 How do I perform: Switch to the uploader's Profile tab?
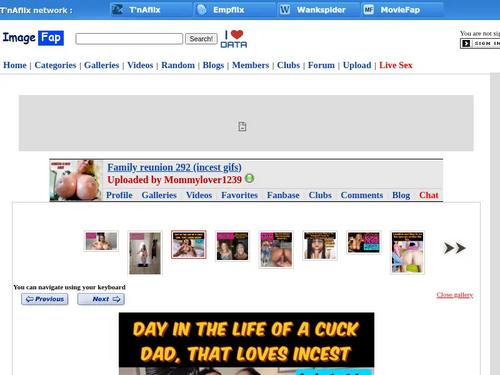click(x=119, y=195)
